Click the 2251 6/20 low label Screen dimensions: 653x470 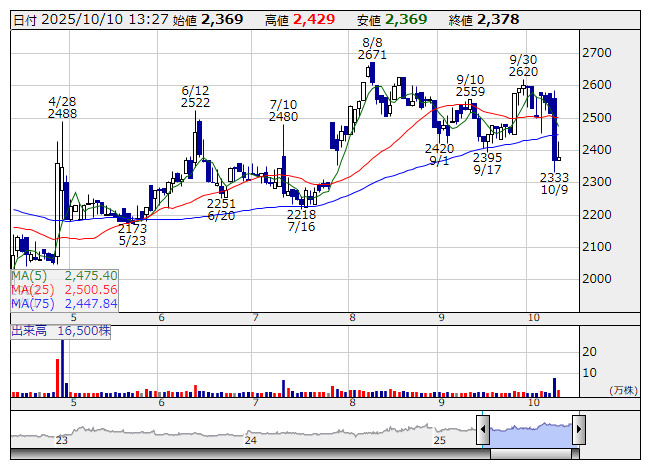tap(221, 209)
